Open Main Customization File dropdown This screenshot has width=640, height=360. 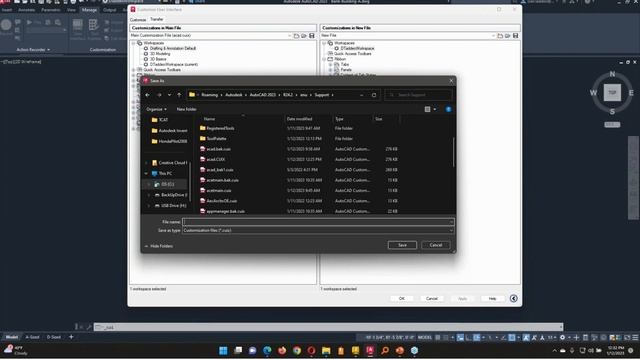(289, 36)
